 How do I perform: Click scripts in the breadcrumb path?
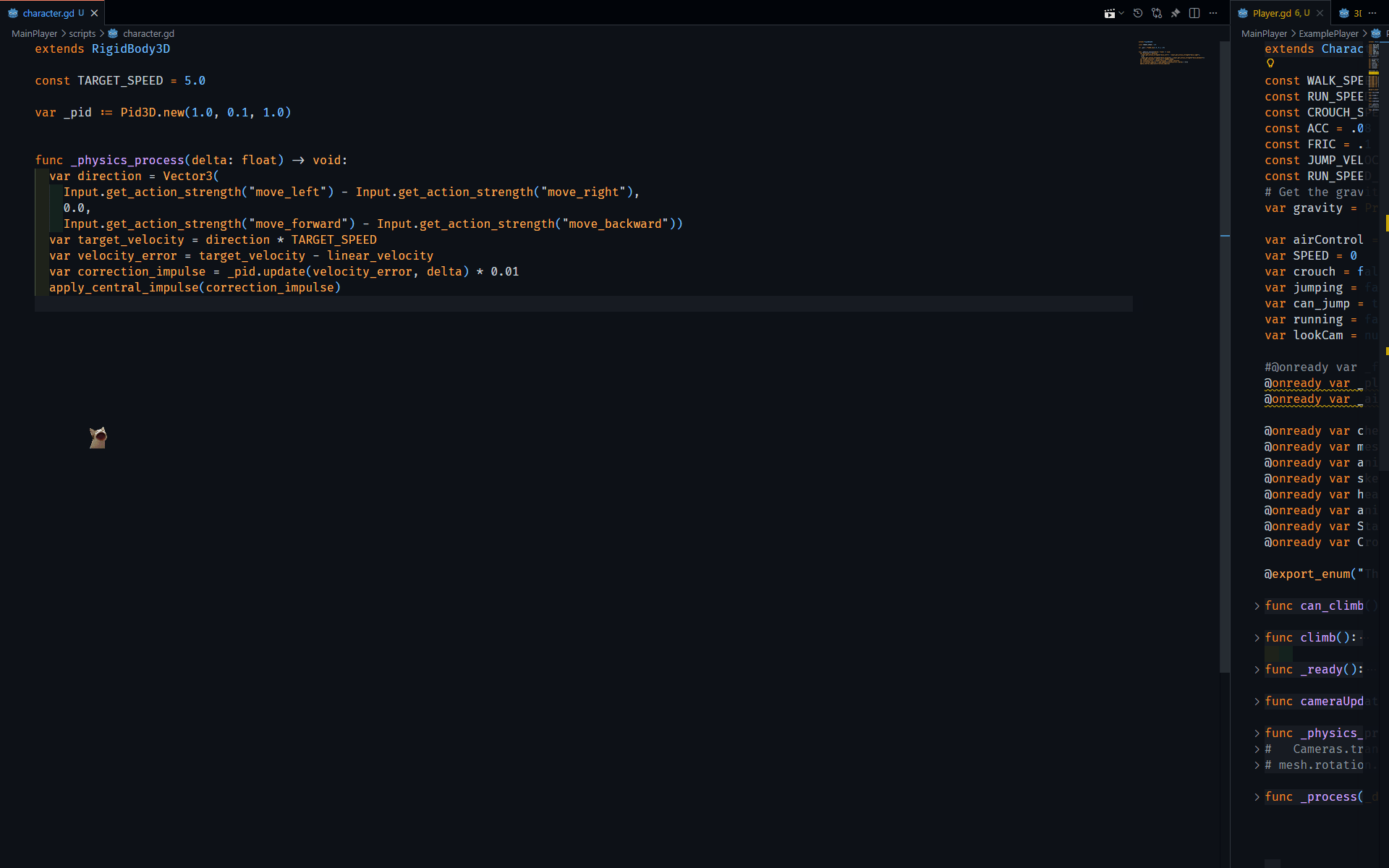click(82, 33)
